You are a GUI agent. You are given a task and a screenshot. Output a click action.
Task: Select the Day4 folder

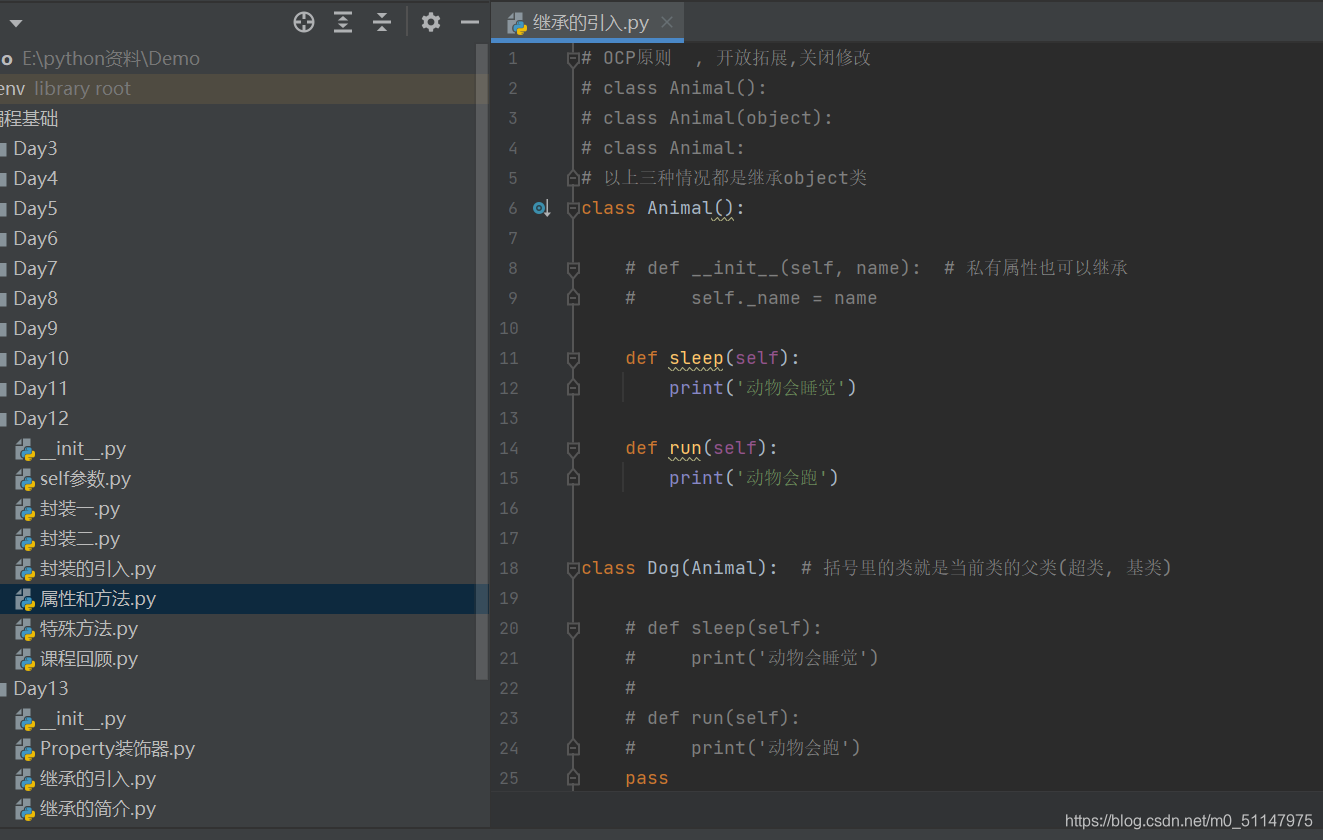pos(35,179)
